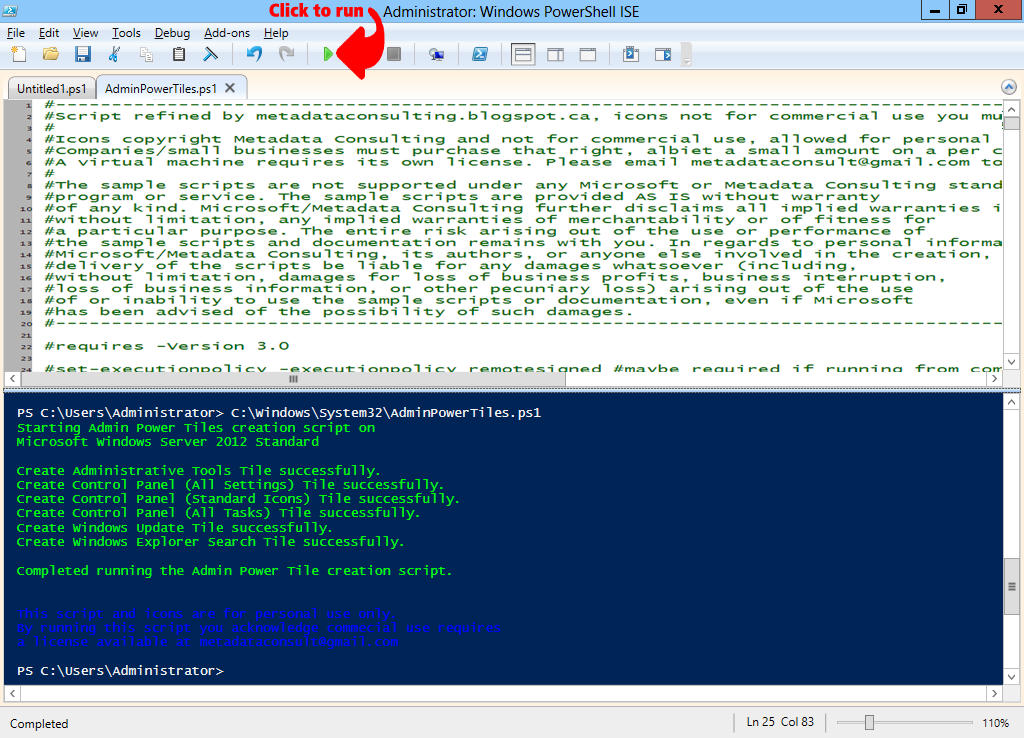Click script pane vertical scrollbar down arrow
The width and height of the screenshot is (1024, 738).
1011,362
